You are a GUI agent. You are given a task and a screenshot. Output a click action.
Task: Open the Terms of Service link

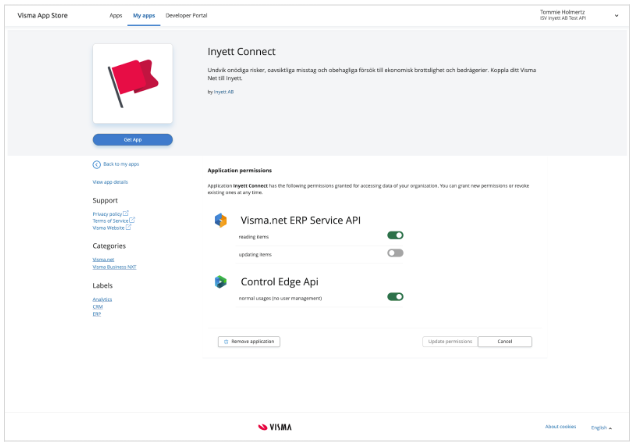click(110, 221)
